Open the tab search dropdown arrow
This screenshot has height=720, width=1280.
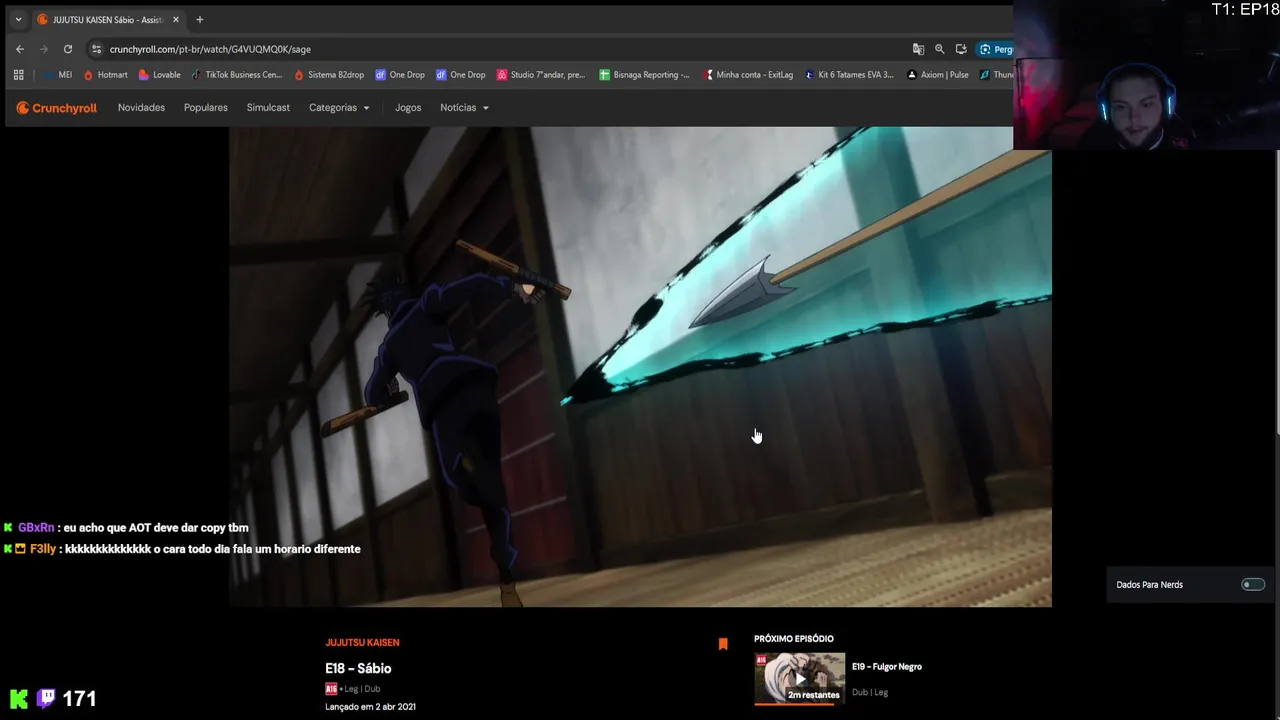tap(18, 20)
